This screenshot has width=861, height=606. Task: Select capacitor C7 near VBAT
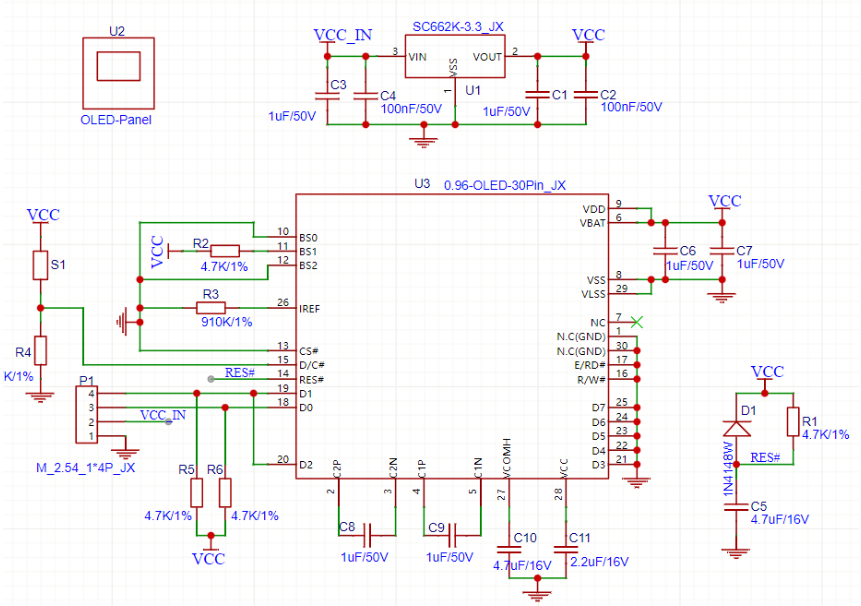pyautogui.click(x=719, y=249)
